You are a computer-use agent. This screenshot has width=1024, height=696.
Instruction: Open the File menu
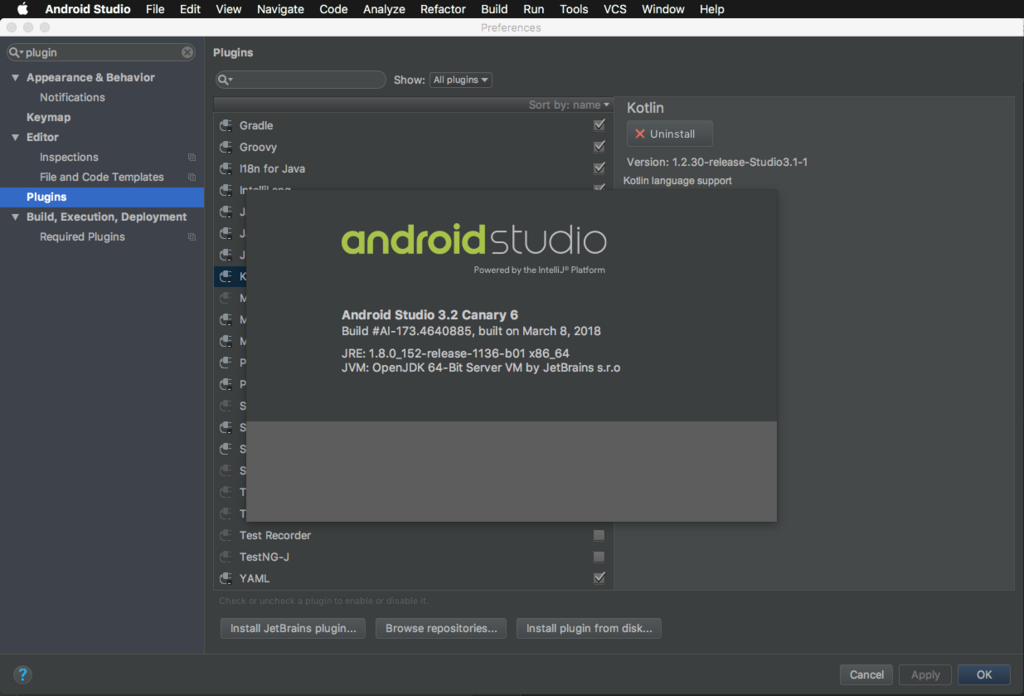[x=155, y=9]
